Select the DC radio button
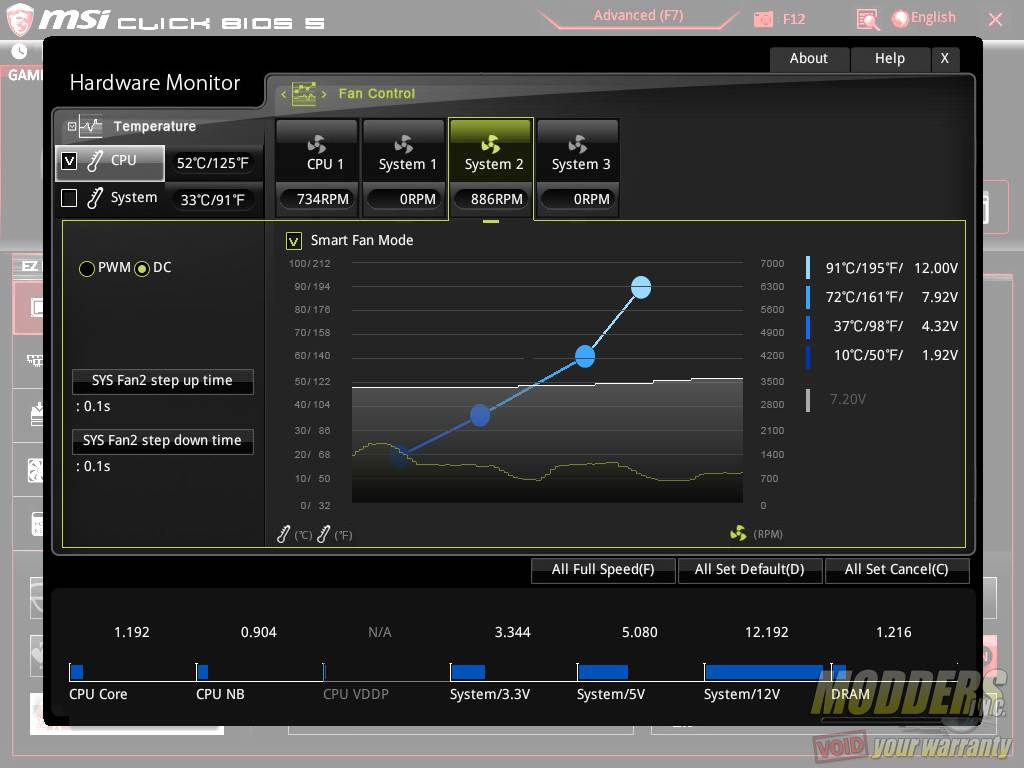The width and height of the screenshot is (1024, 768). [x=142, y=268]
